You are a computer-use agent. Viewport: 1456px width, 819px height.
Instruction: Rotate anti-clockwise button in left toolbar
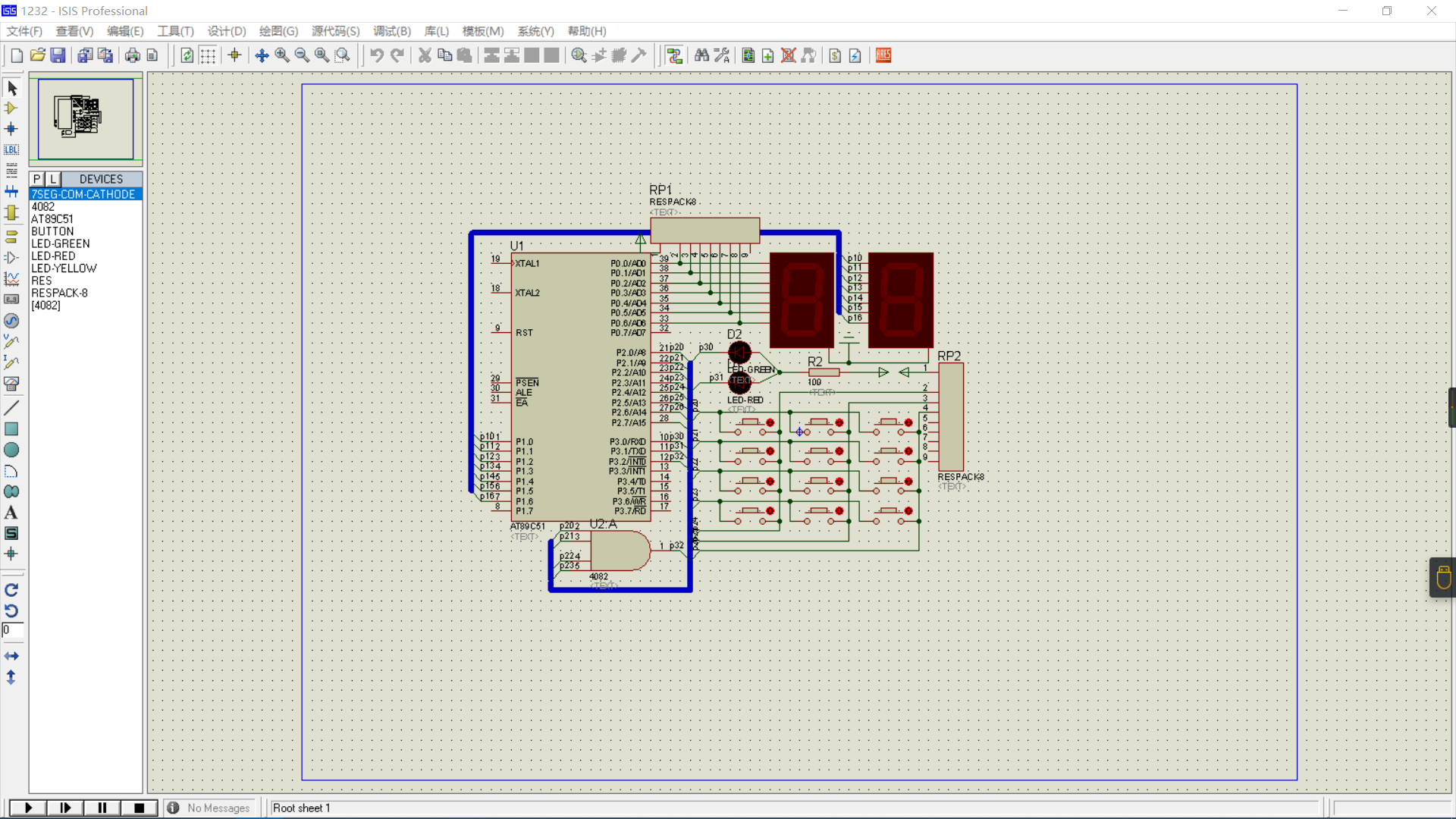(x=11, y=610)
